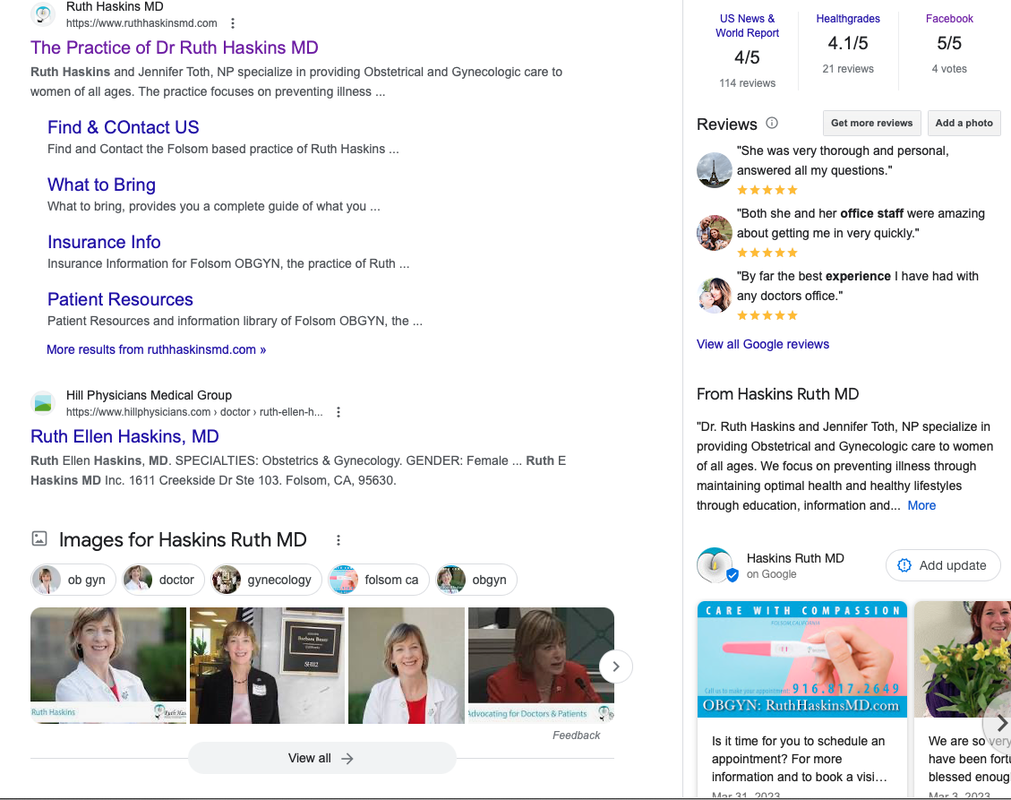Screen dimensions: 1011x800
Task: Advance the image carousel with the right chevron
Action: [616, 667]
